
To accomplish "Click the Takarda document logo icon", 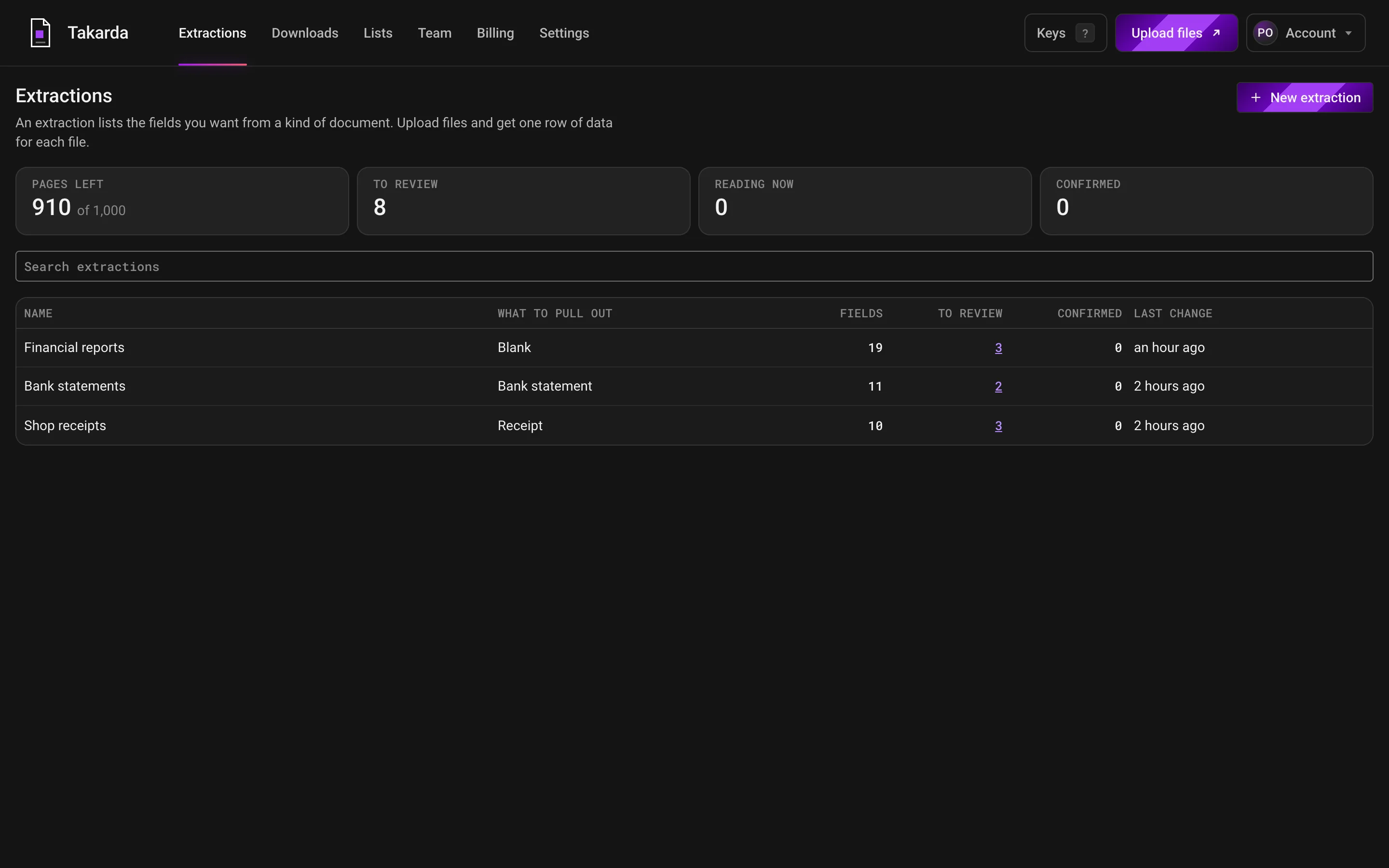I will 40,33.
